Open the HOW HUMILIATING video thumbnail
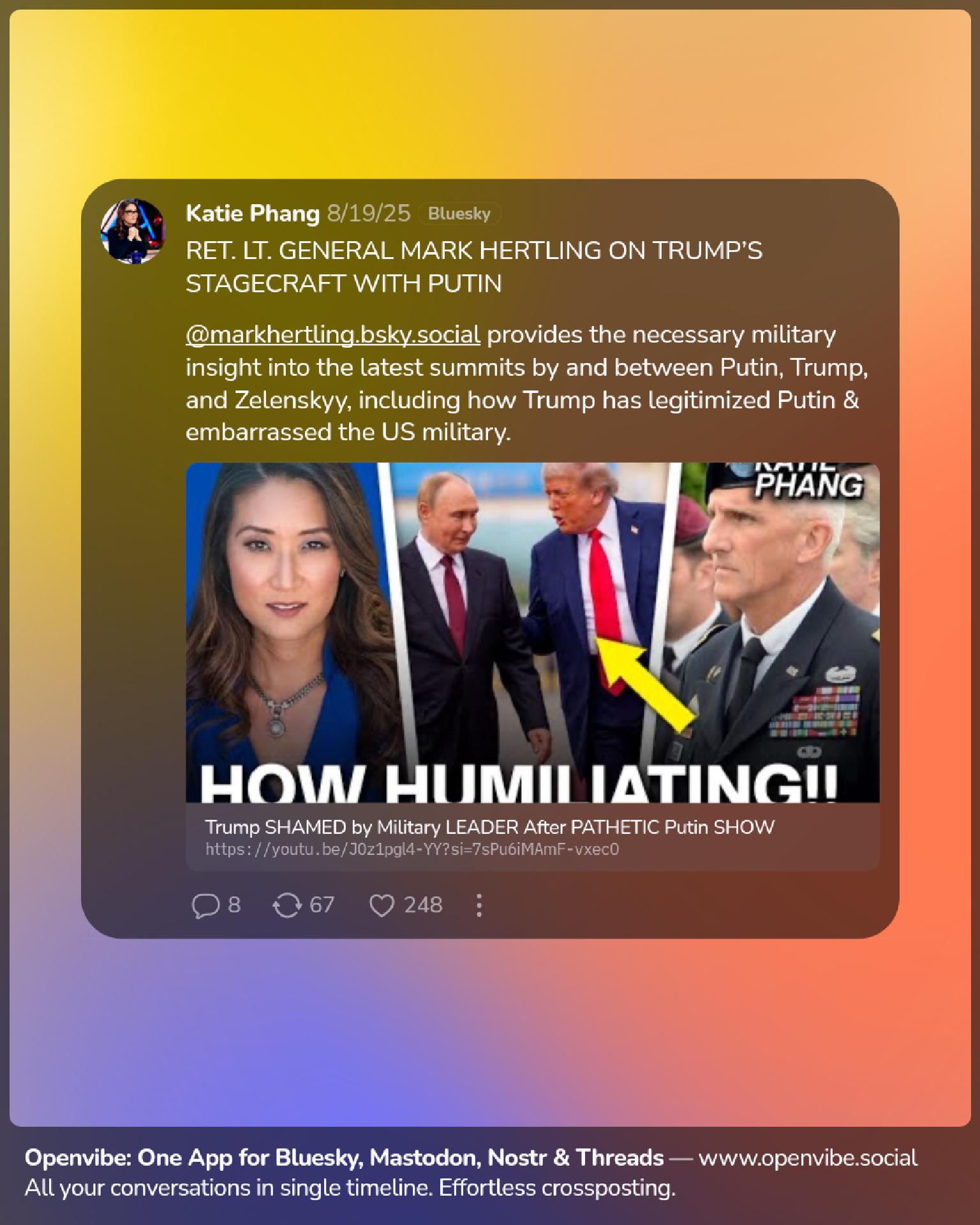This screenshot has height=1225, width=980. point(533,632)
